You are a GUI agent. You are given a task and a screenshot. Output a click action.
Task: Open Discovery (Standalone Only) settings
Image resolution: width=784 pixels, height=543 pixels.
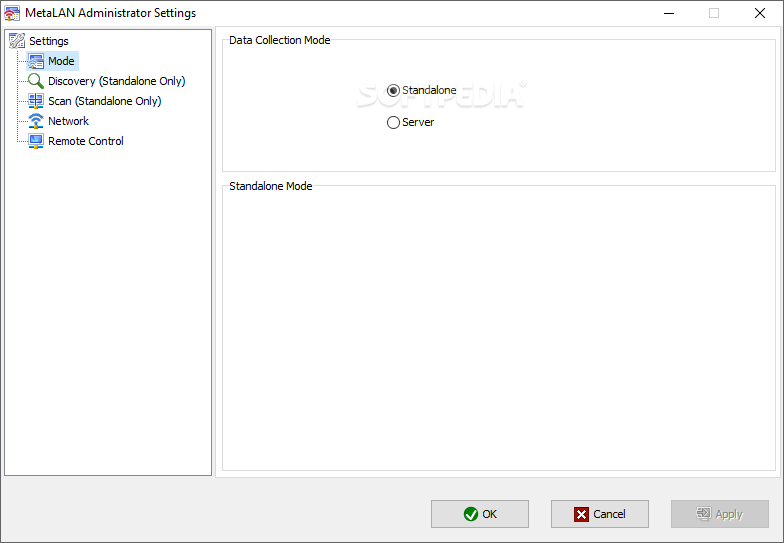pyautogui.click(x=116, y=81)
